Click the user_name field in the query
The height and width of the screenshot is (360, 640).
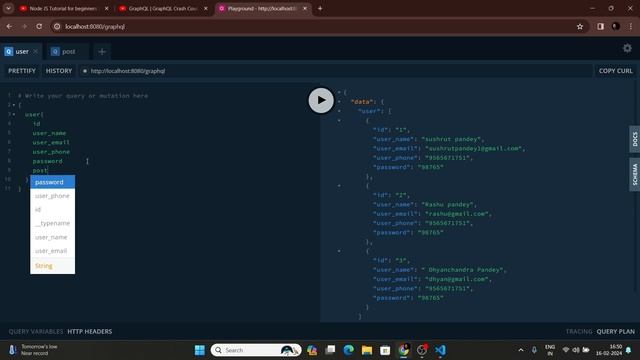pos(49,133)
